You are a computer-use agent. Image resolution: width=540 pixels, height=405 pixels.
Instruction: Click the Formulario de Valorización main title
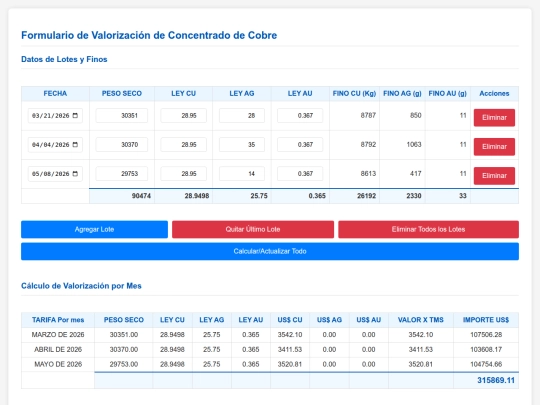tap(149, 35)
